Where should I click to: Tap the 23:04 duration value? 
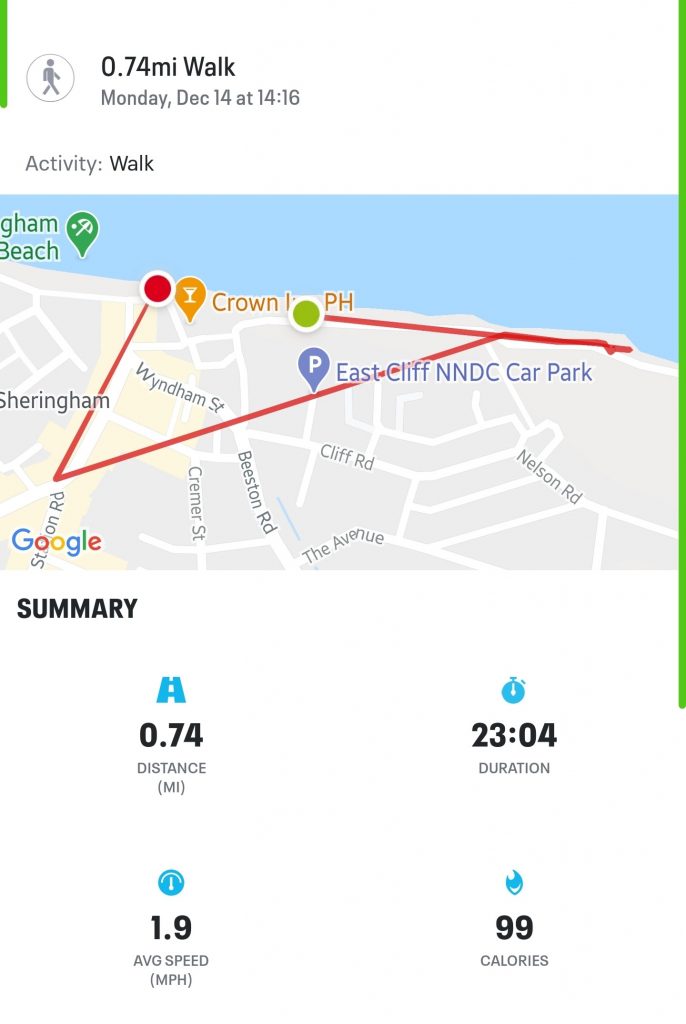click(x=514, y=735)
